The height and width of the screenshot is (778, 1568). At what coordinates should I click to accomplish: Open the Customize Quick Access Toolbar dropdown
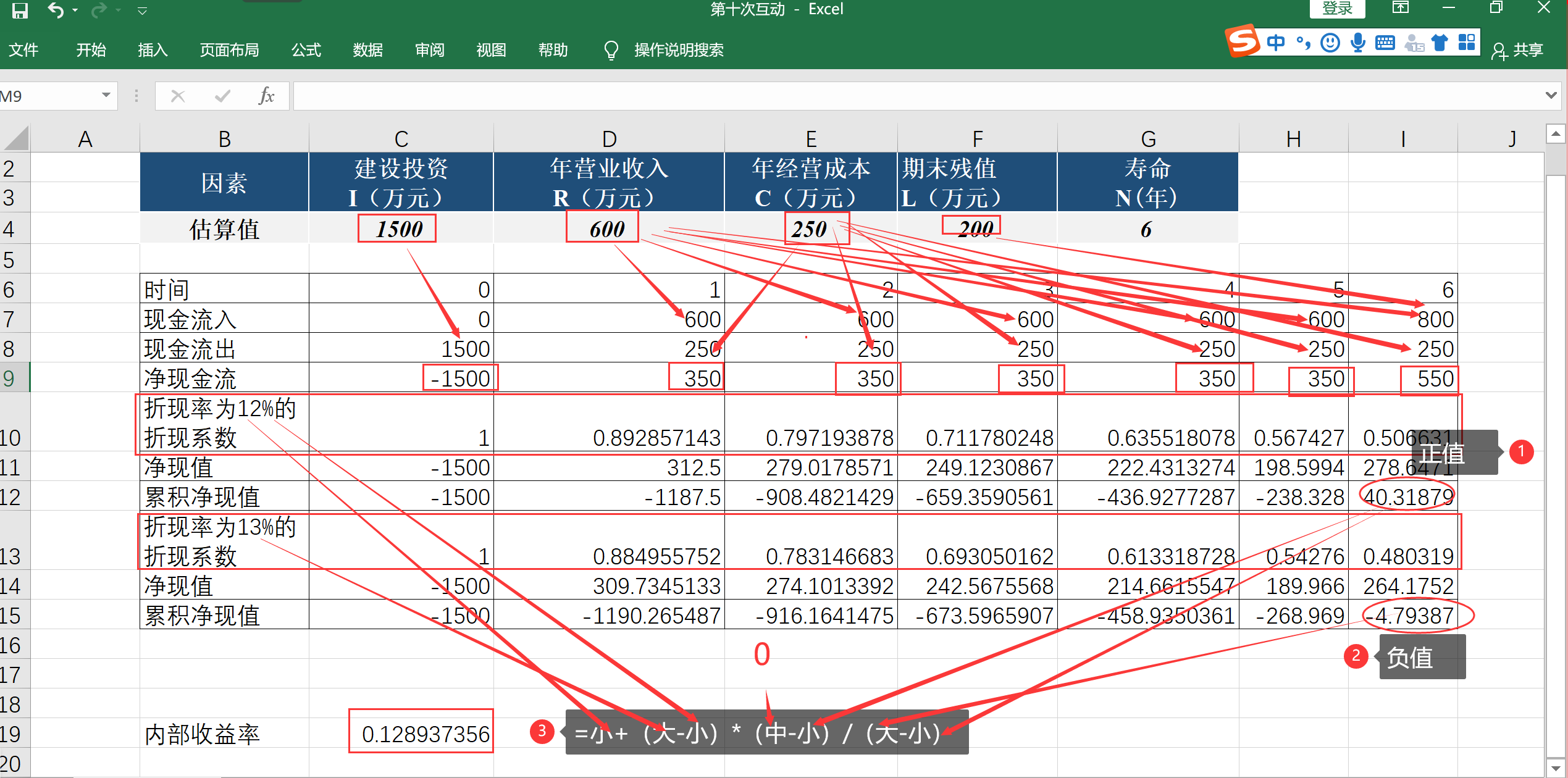142,10
